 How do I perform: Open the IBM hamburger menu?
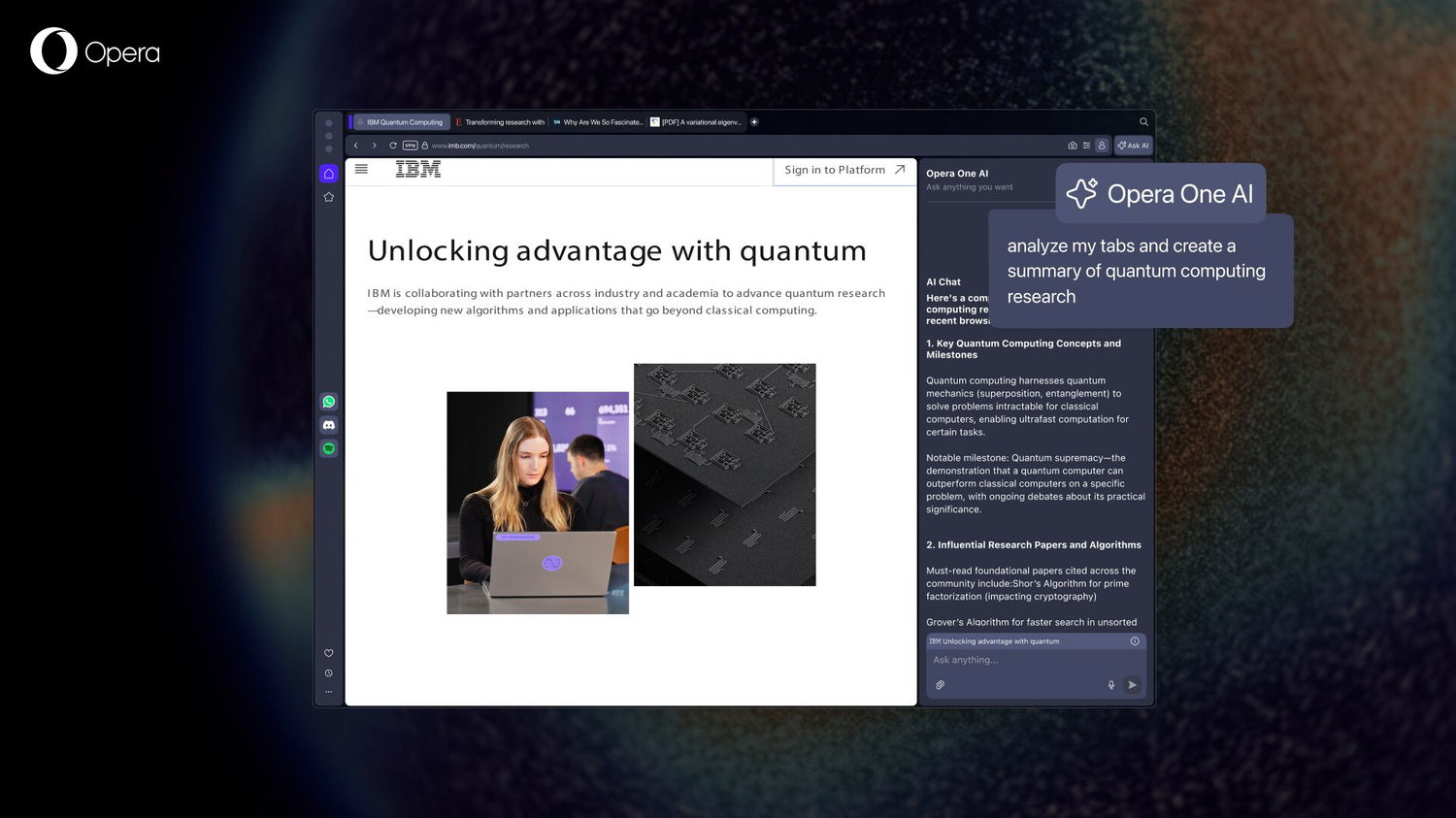361,169
